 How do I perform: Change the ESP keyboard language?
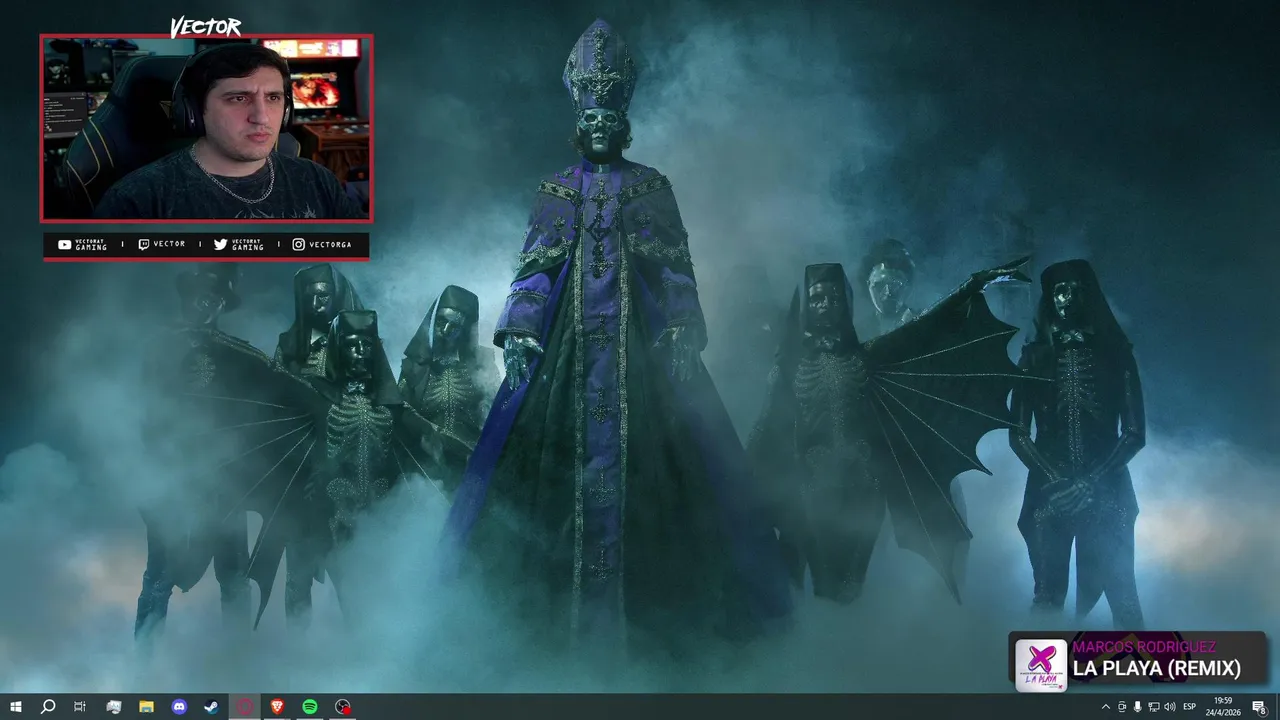coord(1190,707)
